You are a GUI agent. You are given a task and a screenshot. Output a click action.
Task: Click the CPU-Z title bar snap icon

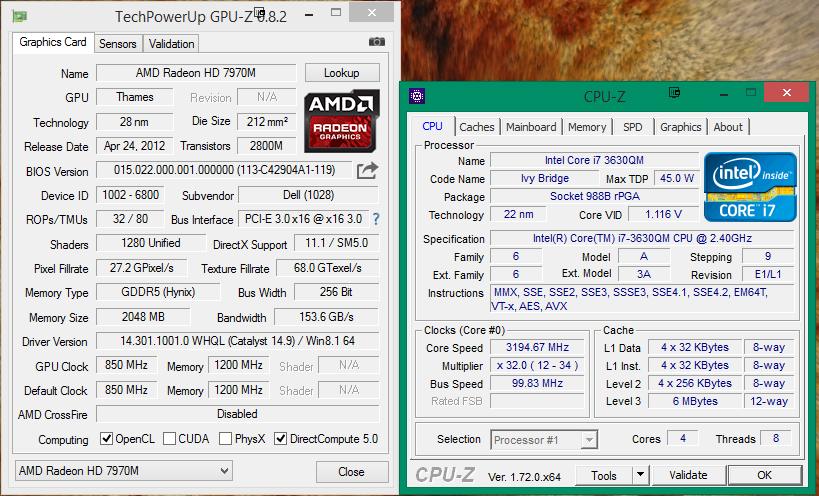coord(674,93)
